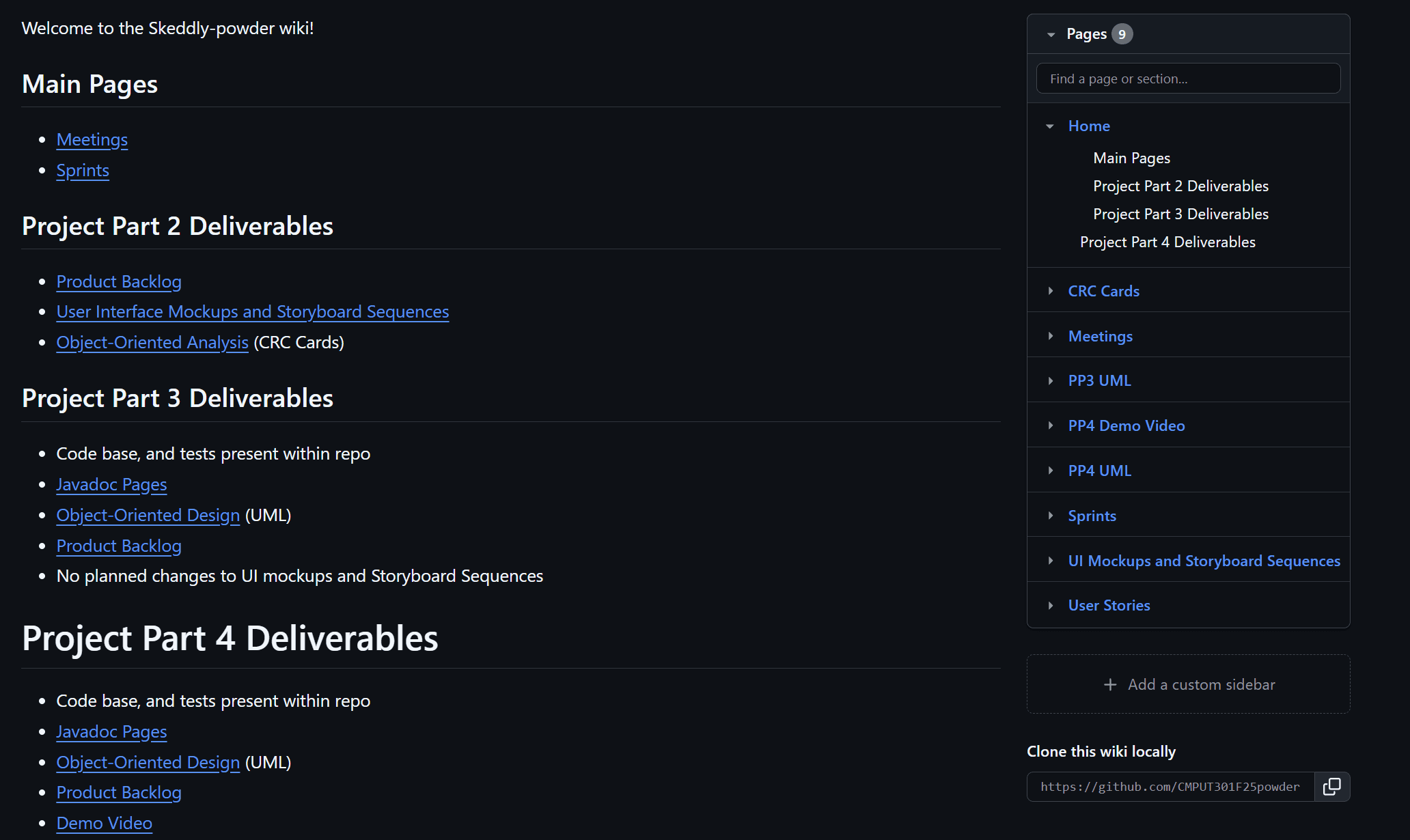This screenshot has height=840, width=1410.
Task: Open PP4 UML page from sidebar
Action: (1099, 471)
